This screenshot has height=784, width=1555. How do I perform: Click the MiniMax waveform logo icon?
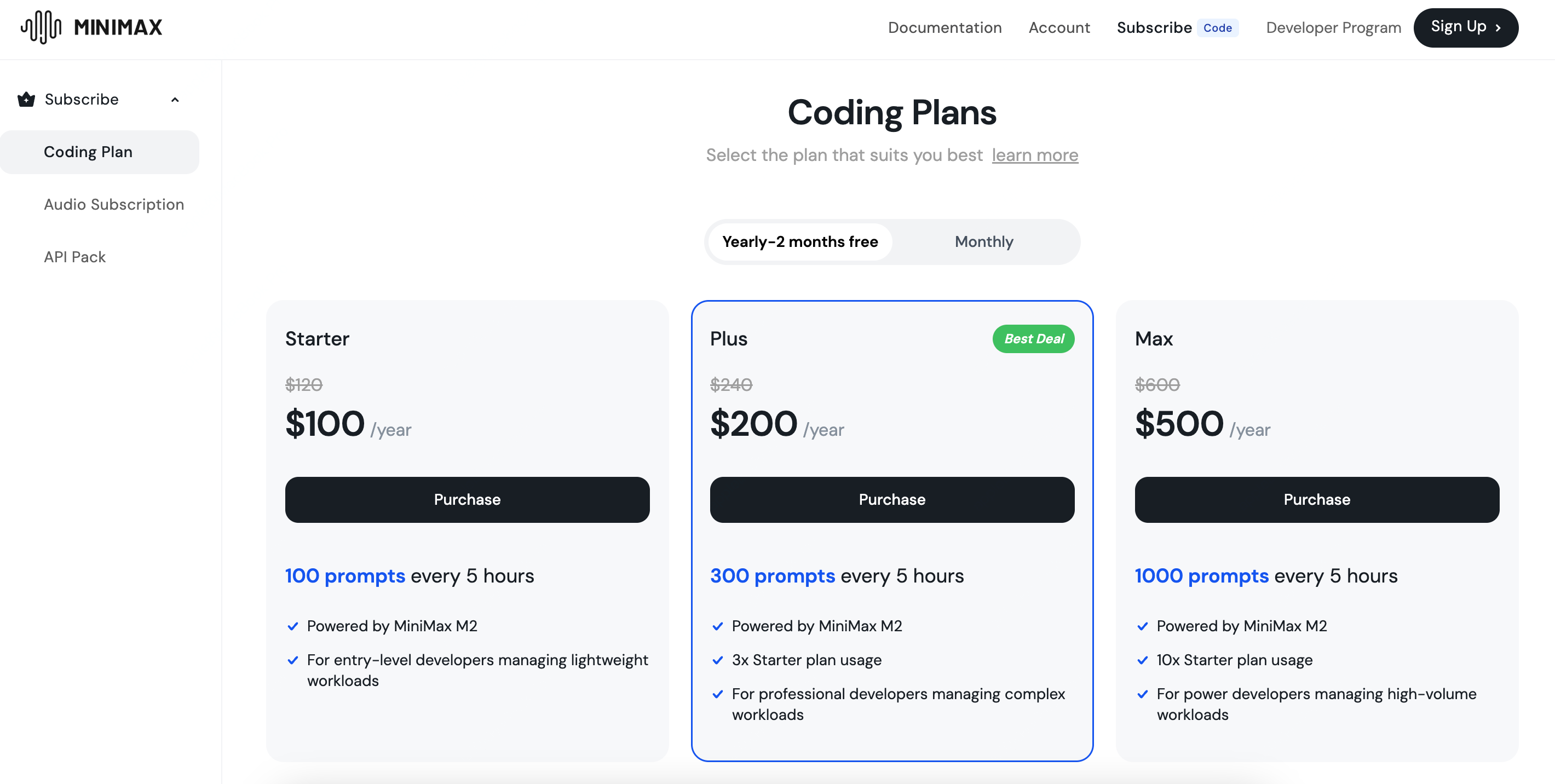(x=41, y=27)
